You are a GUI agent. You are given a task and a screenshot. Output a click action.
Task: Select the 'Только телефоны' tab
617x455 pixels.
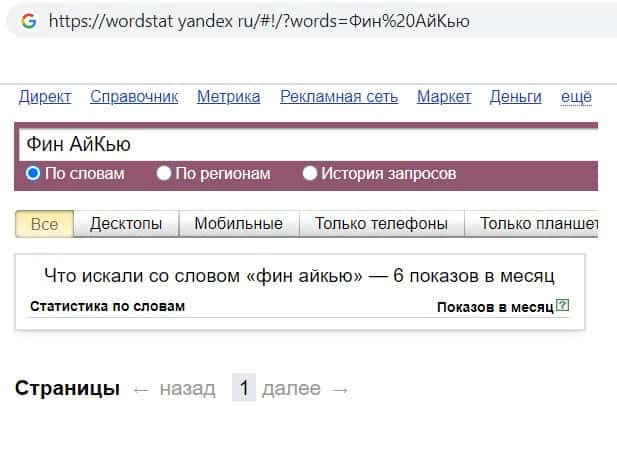click(x=381, y=224)
